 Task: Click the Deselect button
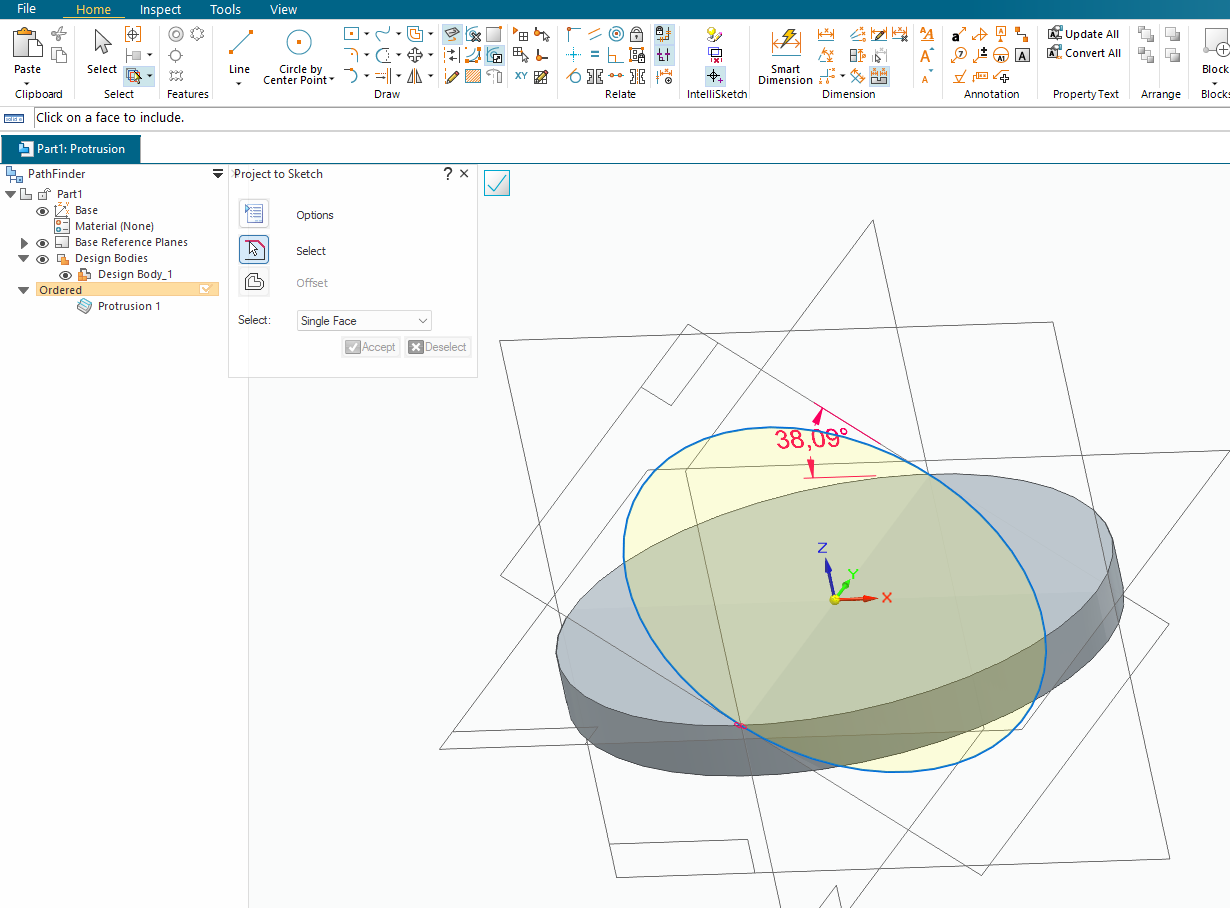click(x=437, y=347)
